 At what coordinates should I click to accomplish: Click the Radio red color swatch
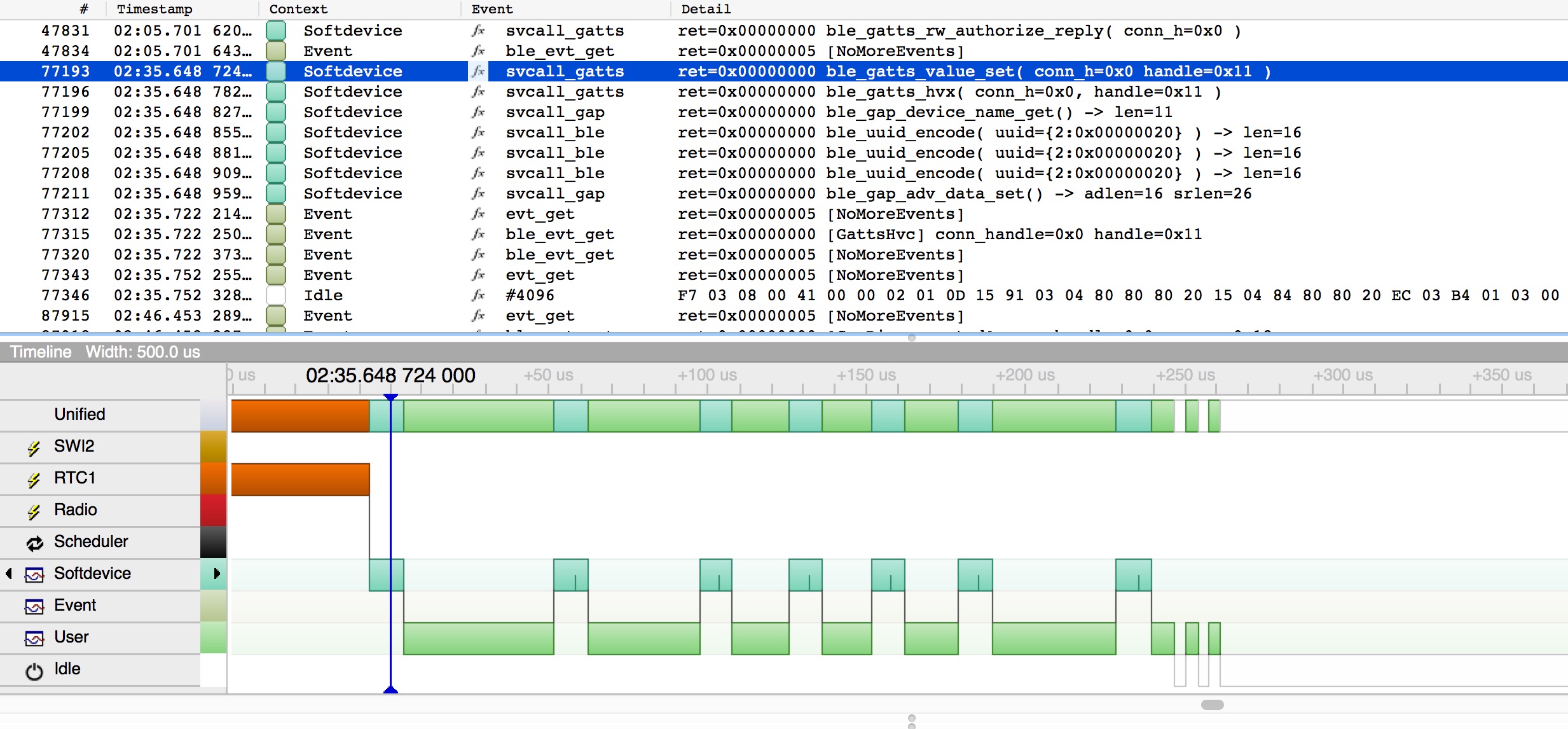coord(214,511)
